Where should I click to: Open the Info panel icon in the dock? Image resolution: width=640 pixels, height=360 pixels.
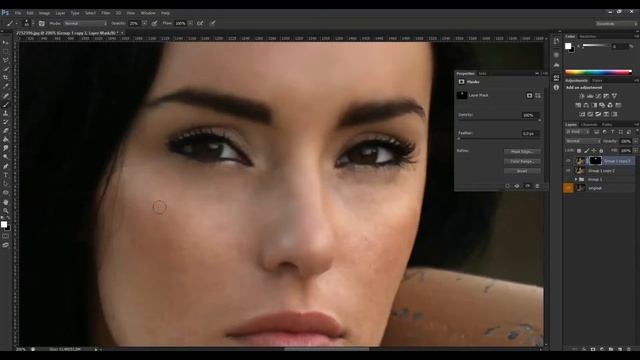coord(556,88)
